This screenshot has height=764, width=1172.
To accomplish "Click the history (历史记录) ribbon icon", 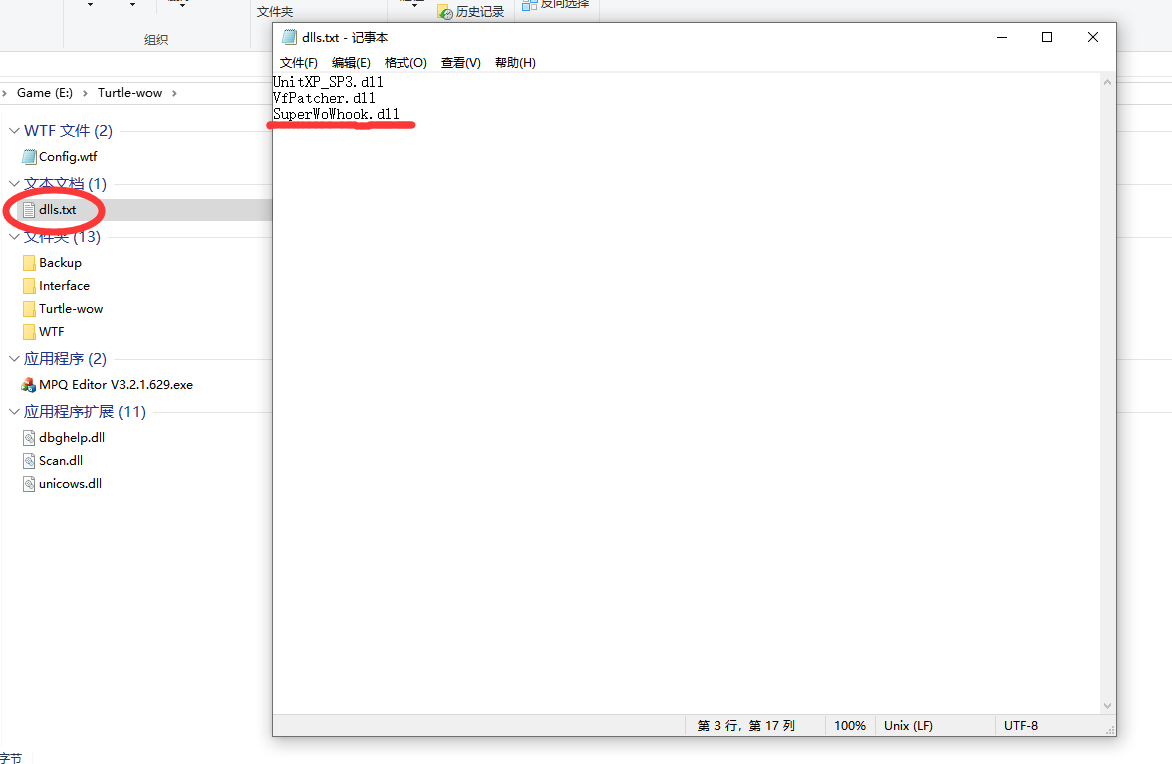I will pyautogui.click(x=445, y=12).
